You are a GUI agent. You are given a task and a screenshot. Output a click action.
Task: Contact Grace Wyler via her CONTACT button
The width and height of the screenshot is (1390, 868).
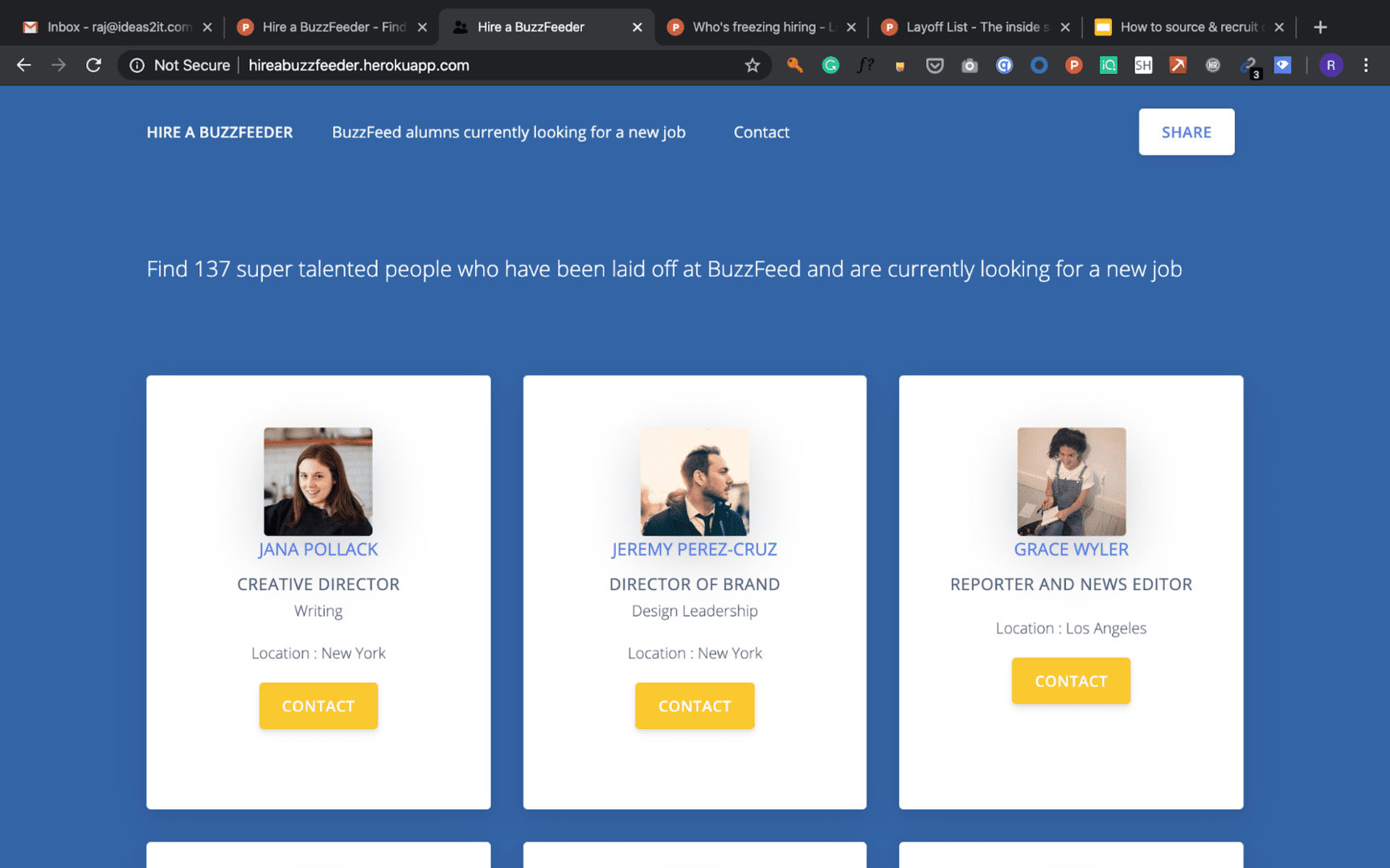1070,681
